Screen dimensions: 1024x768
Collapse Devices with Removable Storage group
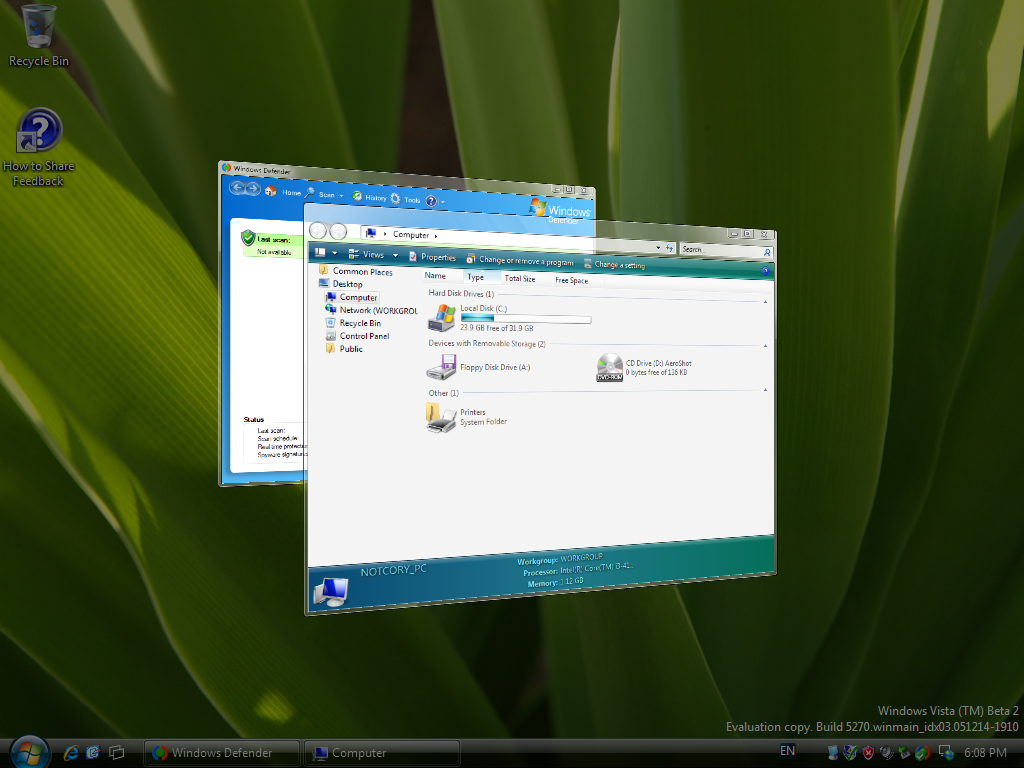coord(765,345)
